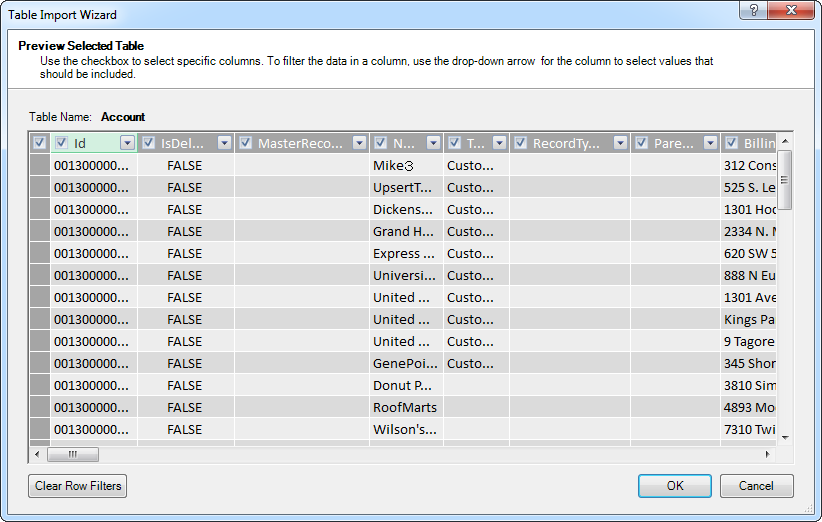Select the GenePoi... name cell

pyautogui.click(x=404, y=363)
